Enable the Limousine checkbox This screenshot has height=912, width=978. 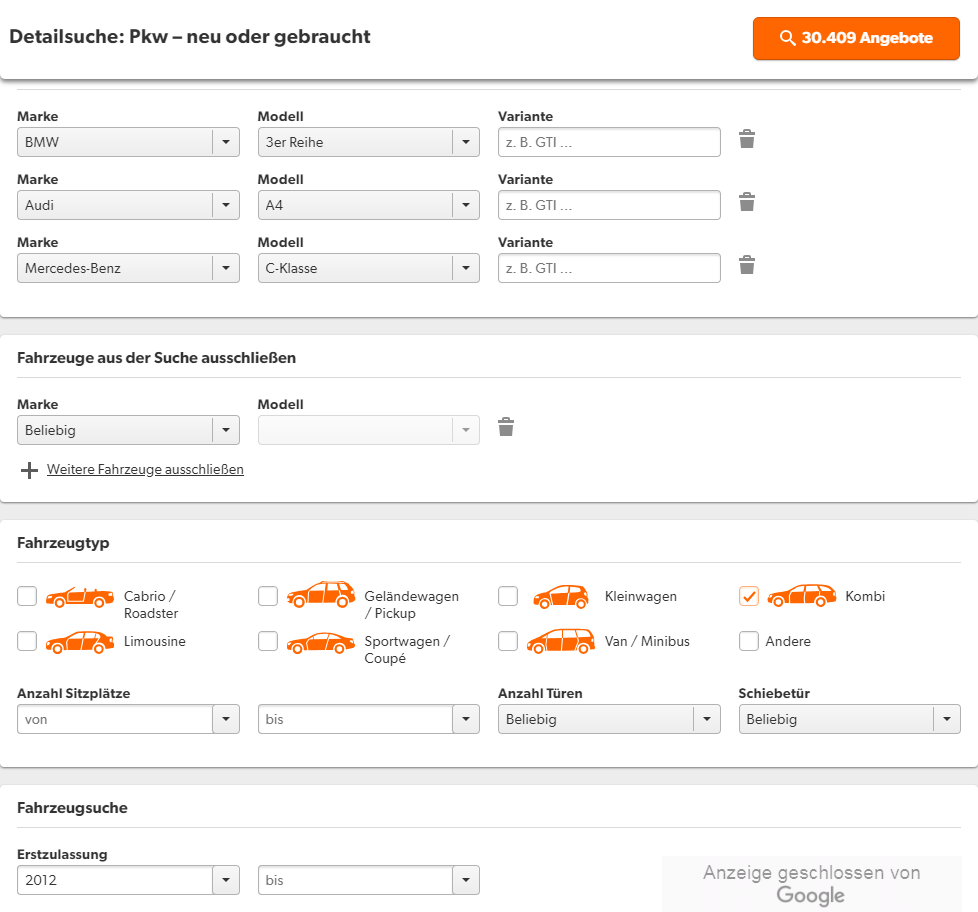point(27,641)
